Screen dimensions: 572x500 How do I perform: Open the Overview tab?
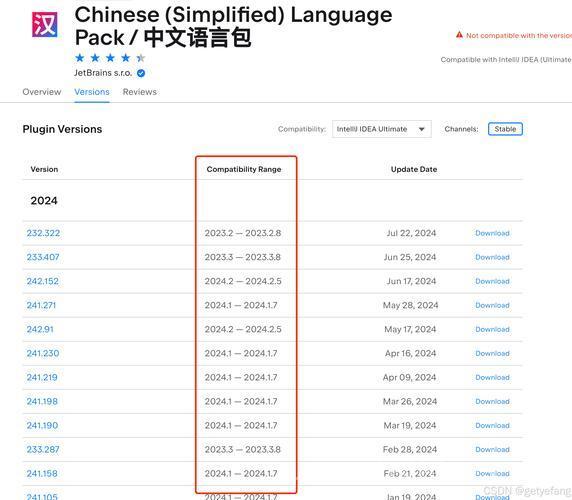(x=42, y=92)
